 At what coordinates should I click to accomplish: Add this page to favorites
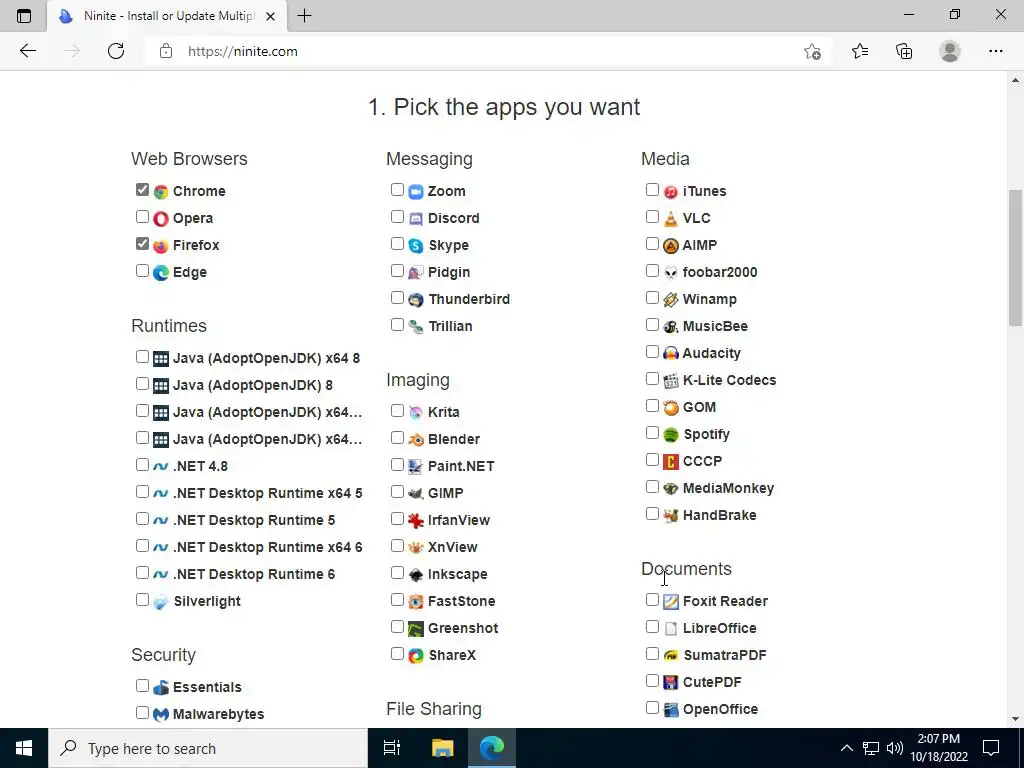812,51
